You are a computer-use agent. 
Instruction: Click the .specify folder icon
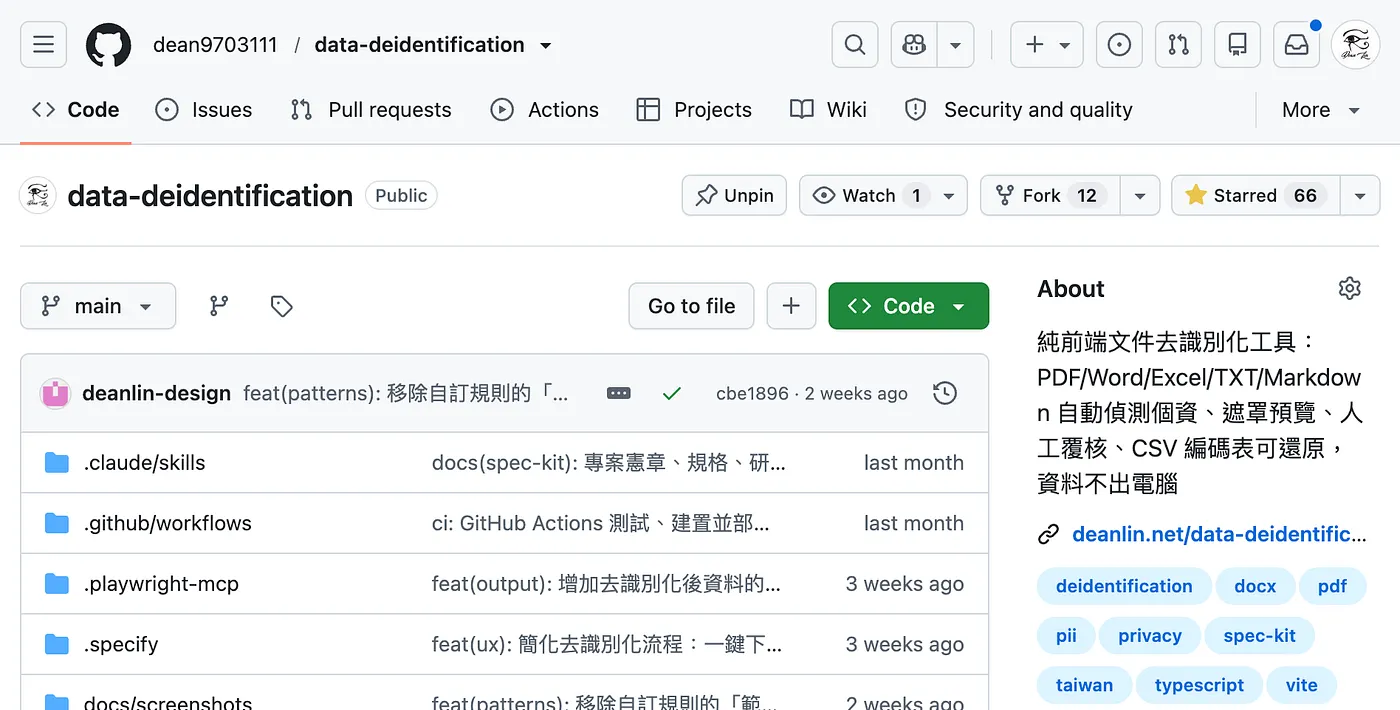point(57,644)
